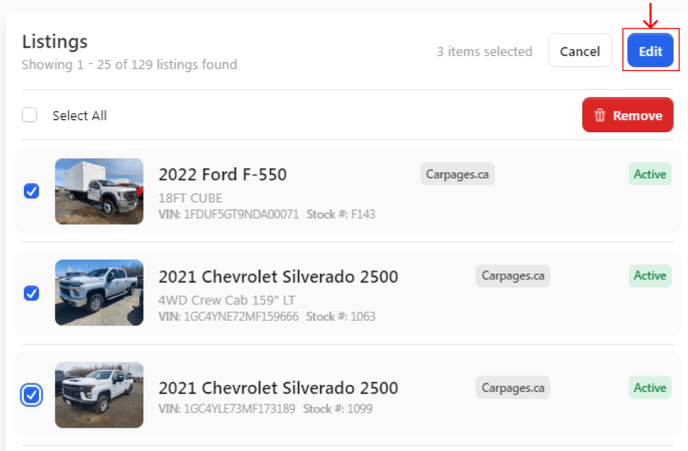Click Carpages.ca label on Silverado stock 1099
The width and height of the screenshot is (688, 451).
[512, 387]
